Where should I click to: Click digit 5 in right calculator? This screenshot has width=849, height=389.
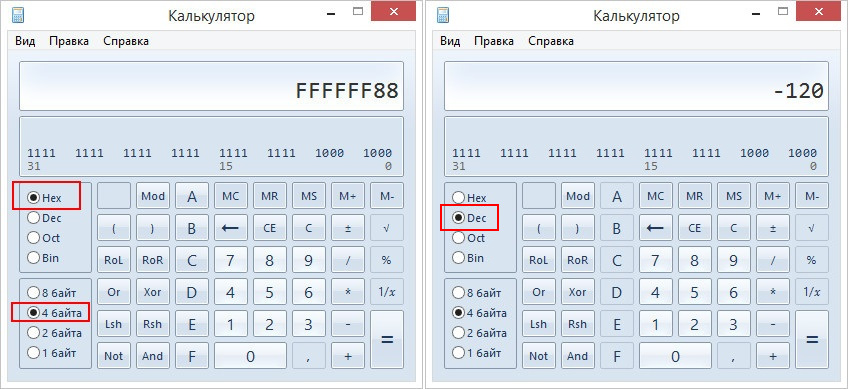(695, 292)
